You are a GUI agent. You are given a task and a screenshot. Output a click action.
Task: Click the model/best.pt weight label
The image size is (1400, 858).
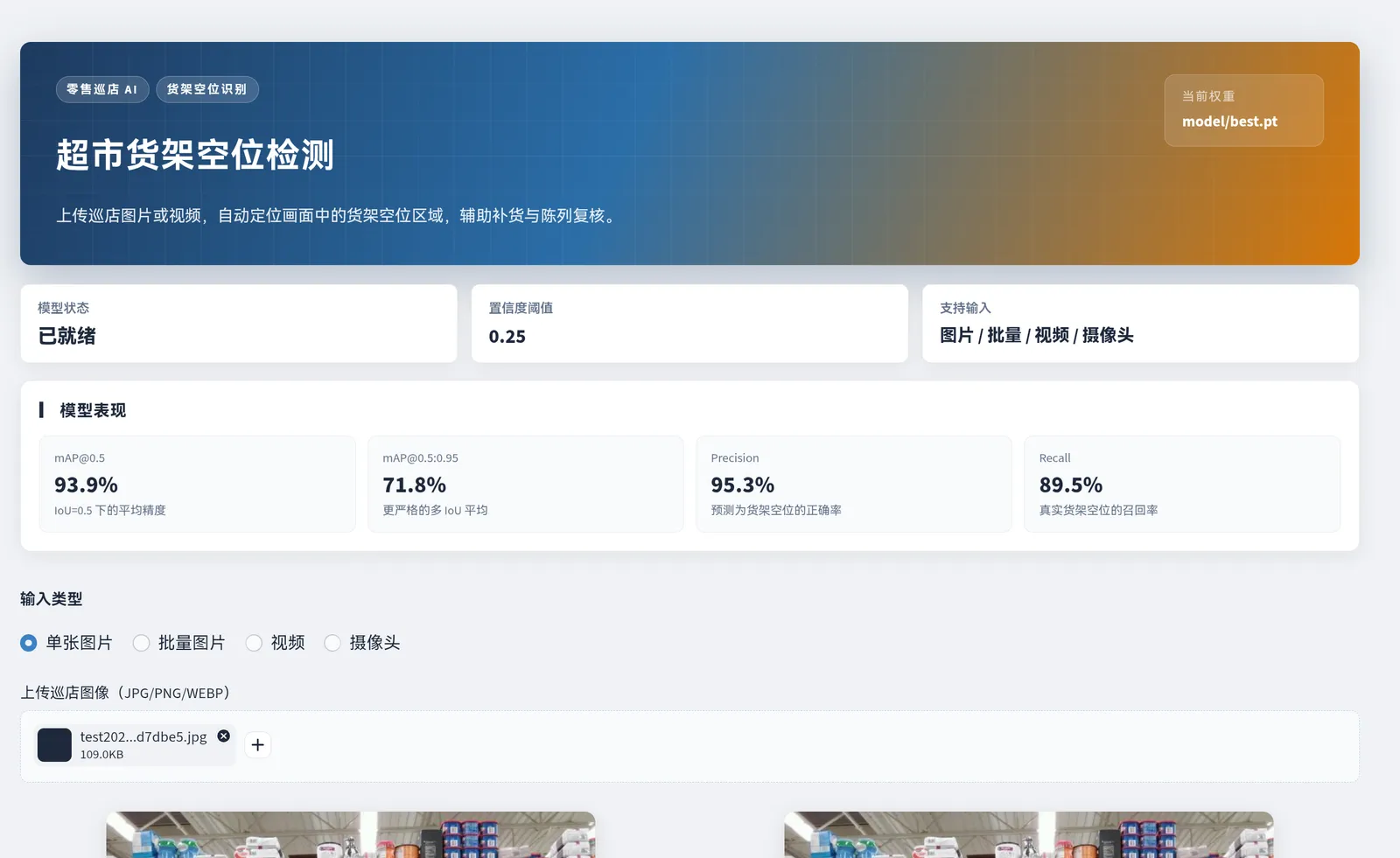(1229, 122)
